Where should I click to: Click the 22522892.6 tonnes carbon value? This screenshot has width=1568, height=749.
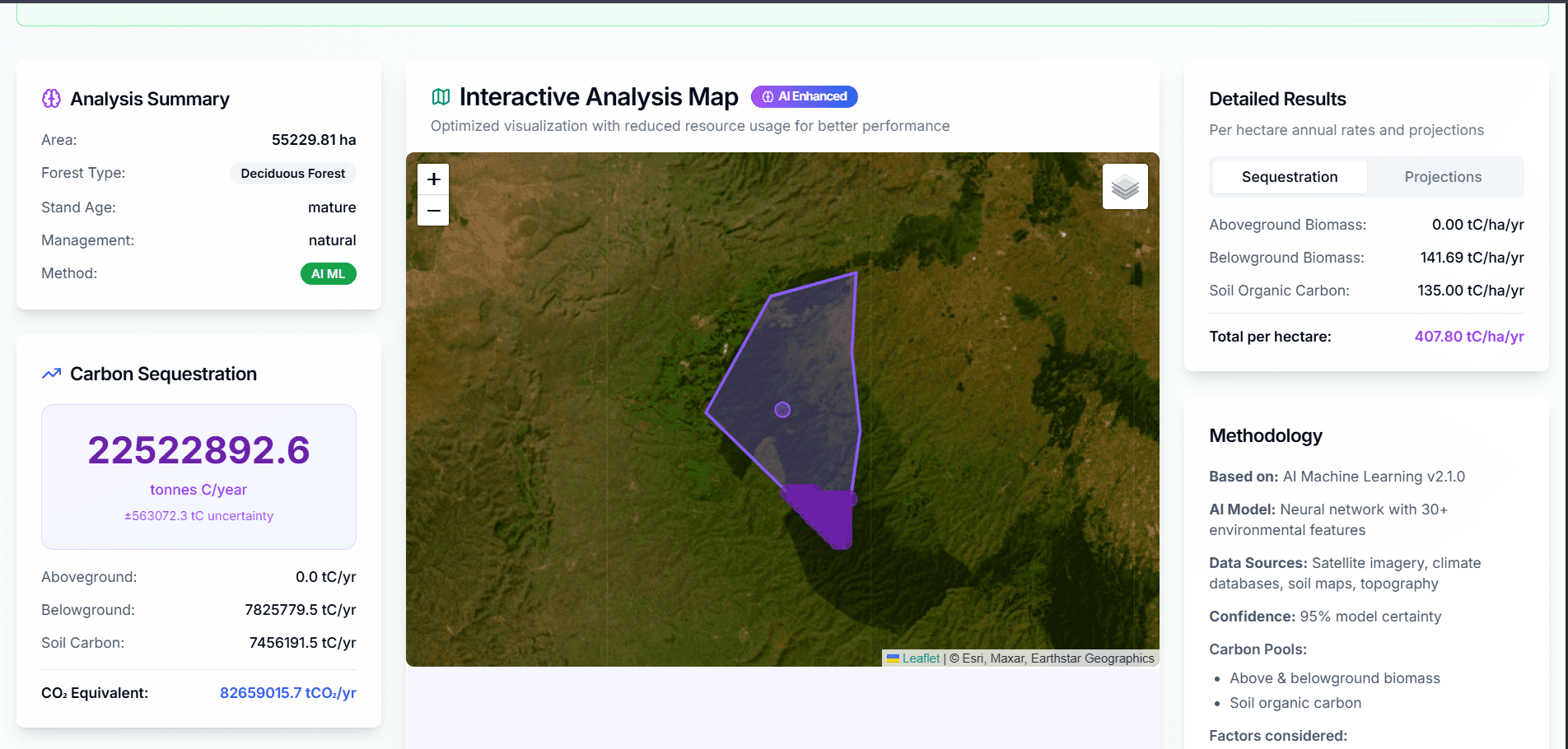(198, 450)
